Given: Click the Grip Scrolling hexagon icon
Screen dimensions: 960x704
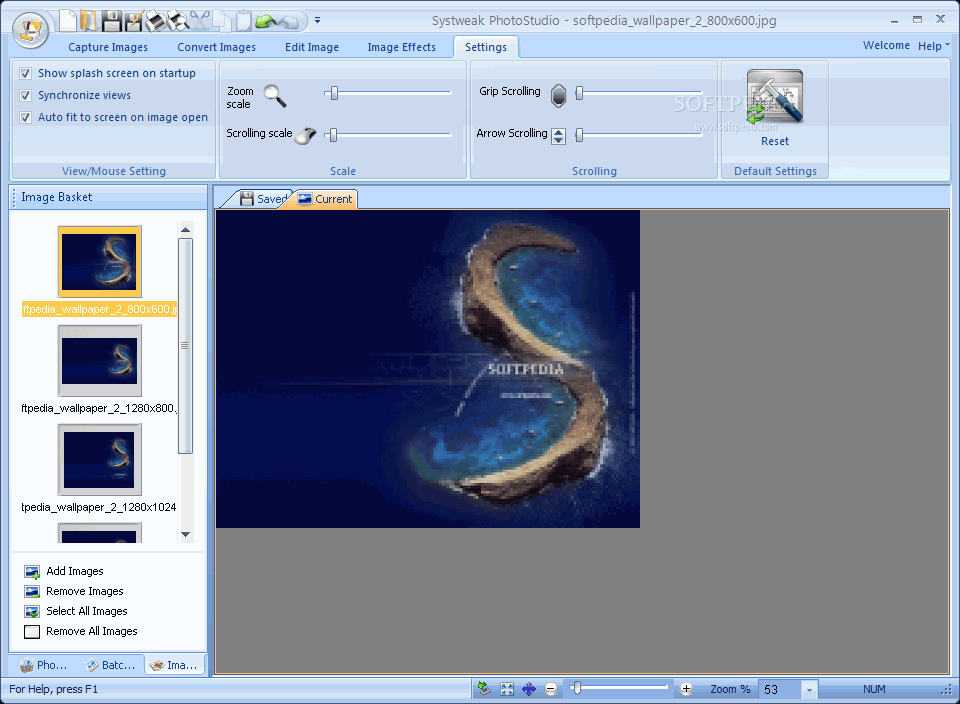Looking at the screenshot, I should click(558, 95).
